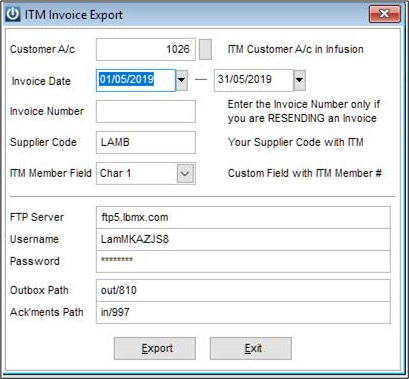Close the ITM Invoice Export window

(x=385, y=14)
